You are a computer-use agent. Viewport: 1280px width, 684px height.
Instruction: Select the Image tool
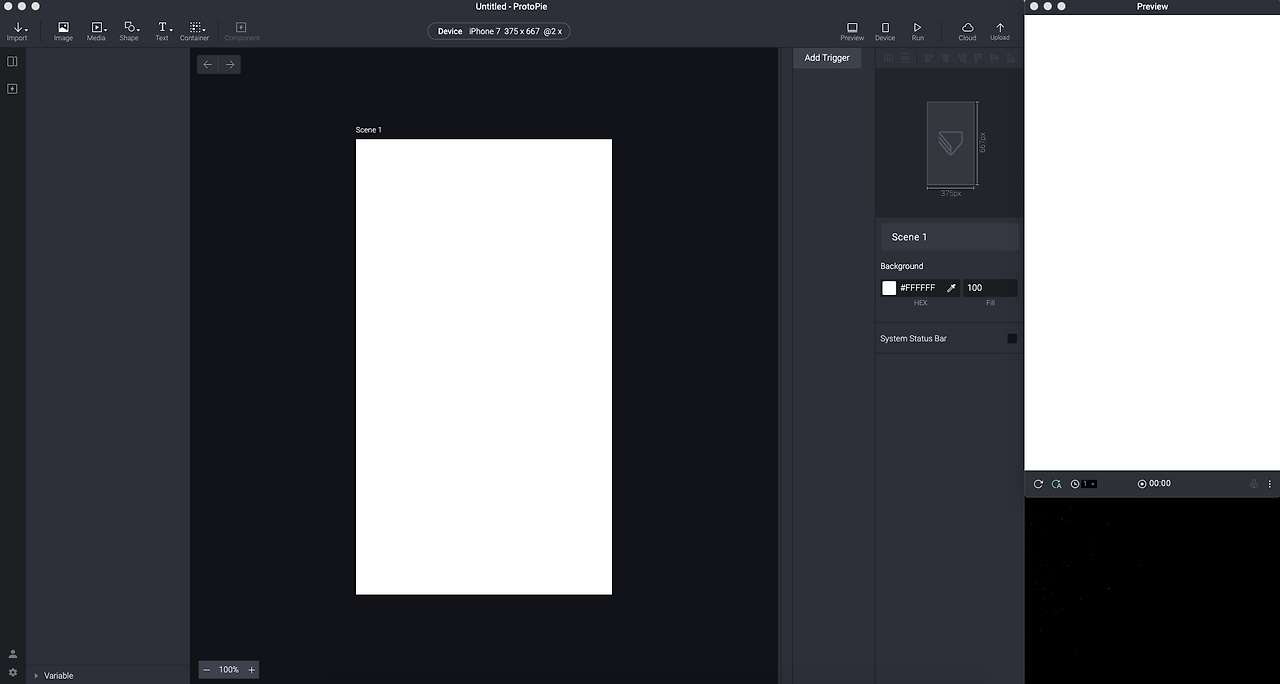point(63,31)
